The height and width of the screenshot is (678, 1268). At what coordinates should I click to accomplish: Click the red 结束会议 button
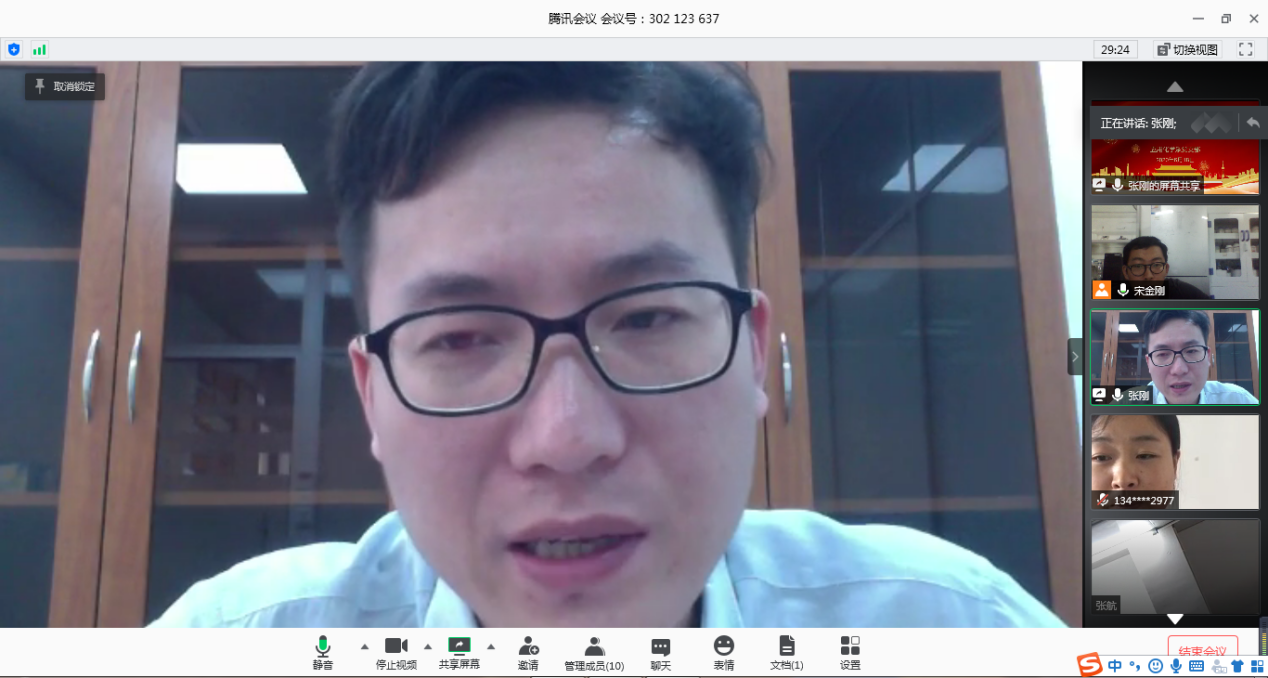tap(1202, 651)
